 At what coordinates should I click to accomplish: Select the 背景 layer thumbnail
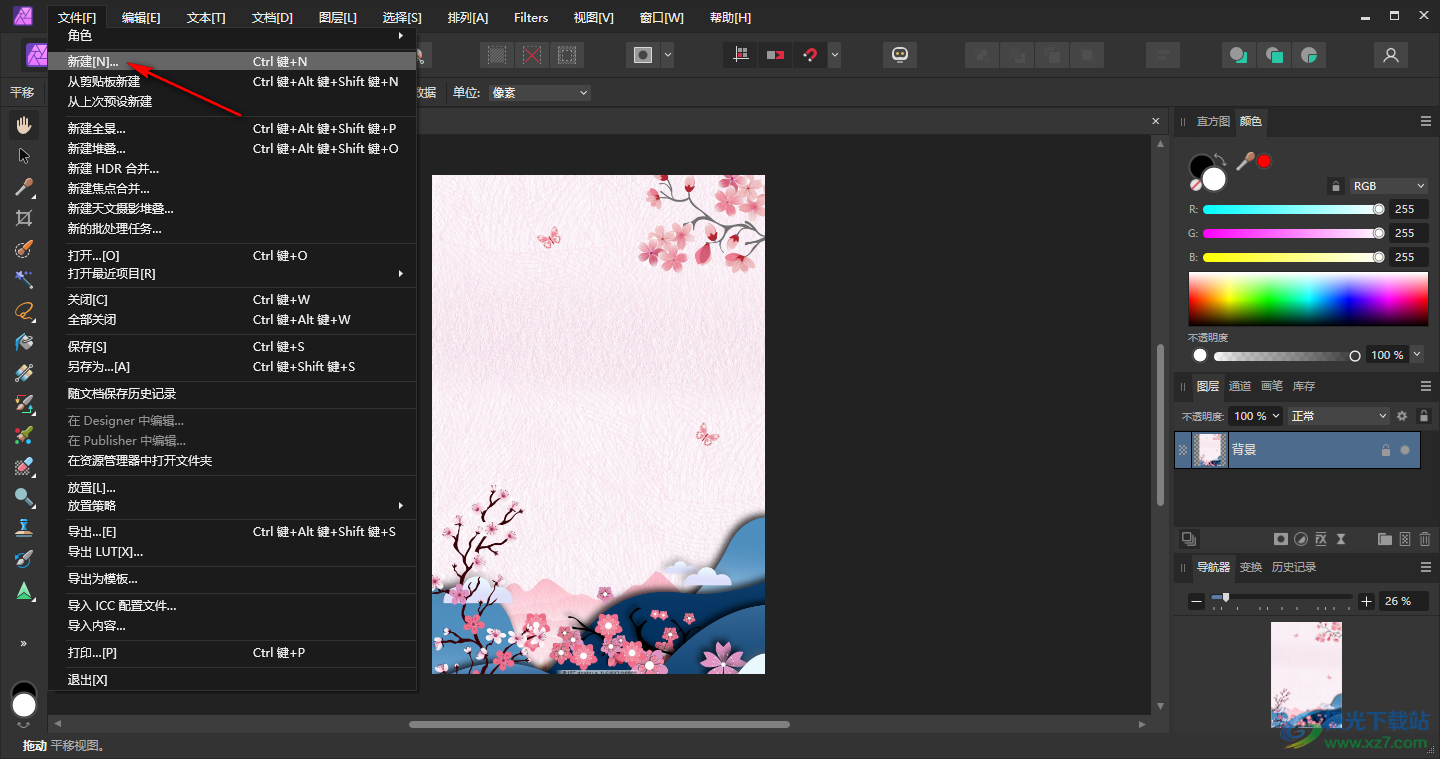pos(1210,450)
